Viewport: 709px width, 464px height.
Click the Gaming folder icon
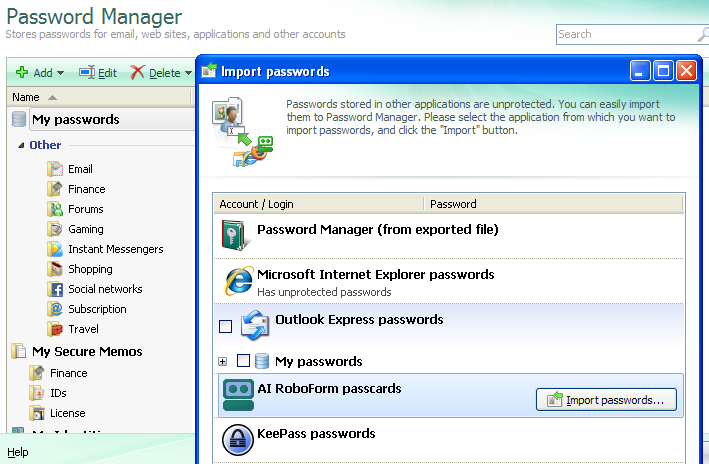(55, 229)
